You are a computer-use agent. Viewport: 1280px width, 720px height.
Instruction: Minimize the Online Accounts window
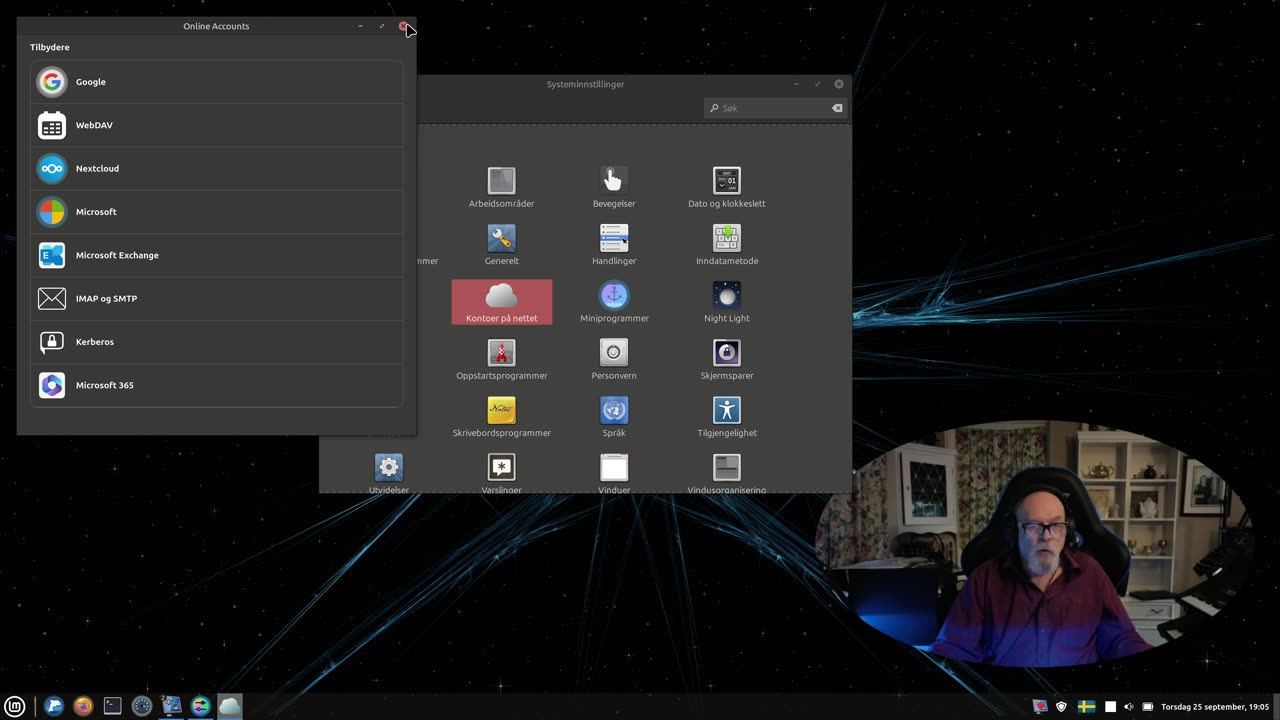click(x=360, y=26)
